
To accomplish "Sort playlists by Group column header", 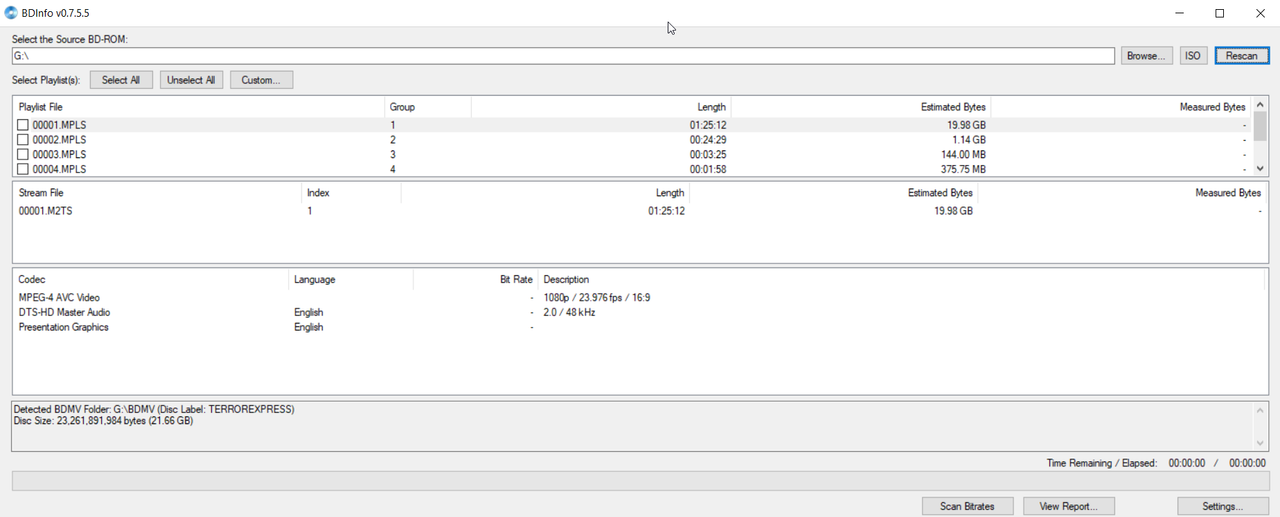I will (428, 107).
